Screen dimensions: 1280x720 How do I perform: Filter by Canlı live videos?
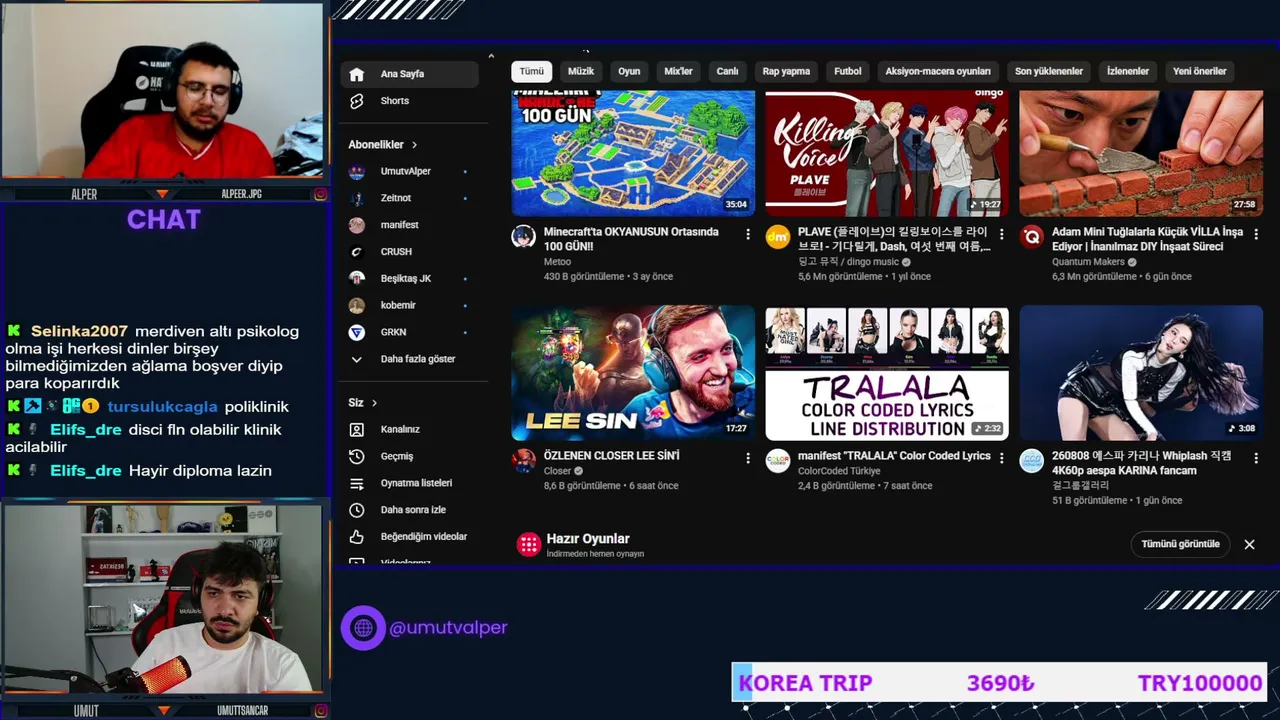[727, 71]
